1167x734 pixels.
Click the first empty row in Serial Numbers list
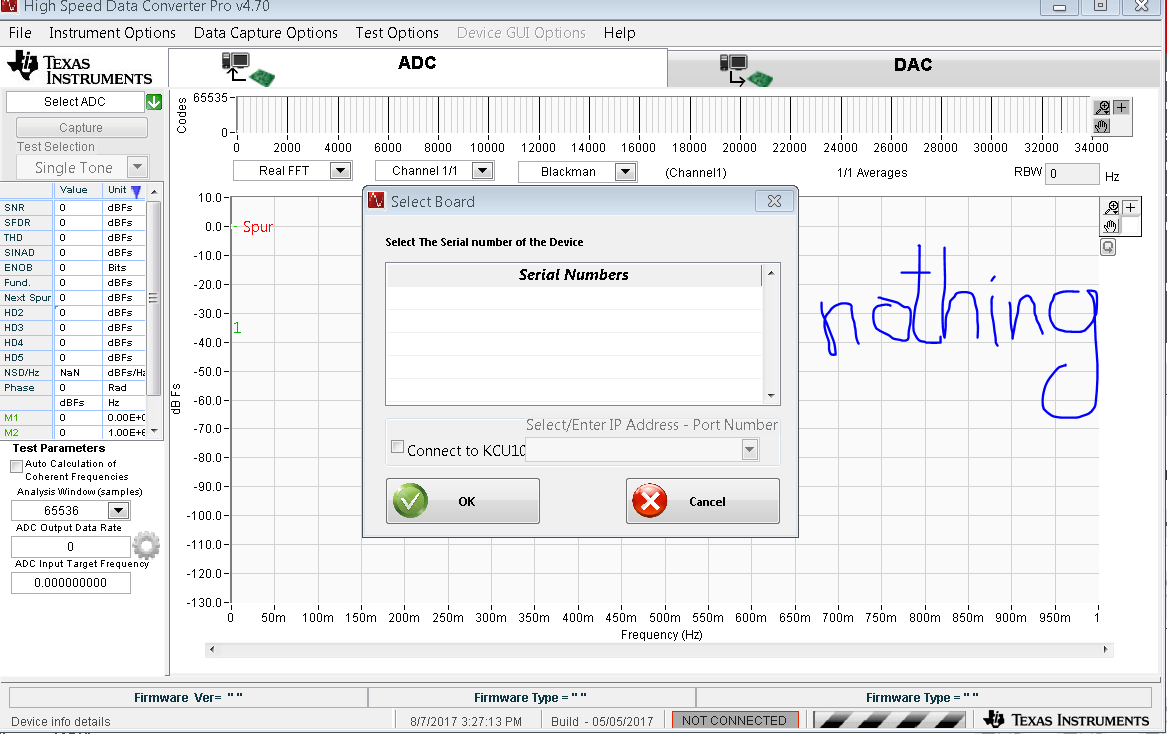[x=573, y=299]
